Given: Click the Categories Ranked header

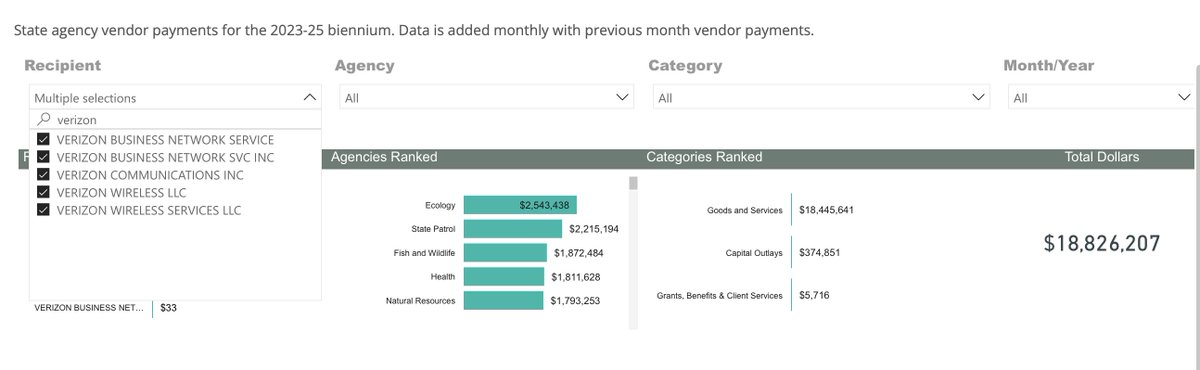Looking at the screenshot, I should [704, 157].
